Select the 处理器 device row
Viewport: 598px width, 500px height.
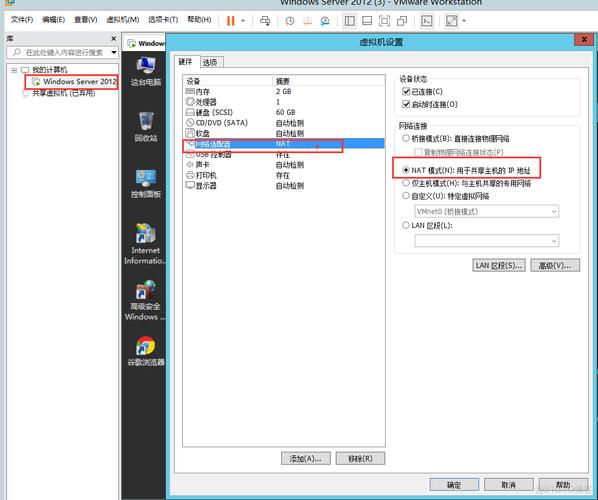[283, 102]
